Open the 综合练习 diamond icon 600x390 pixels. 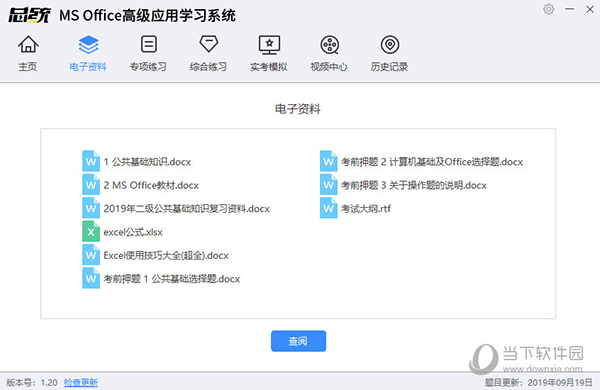tap(209, 44)
